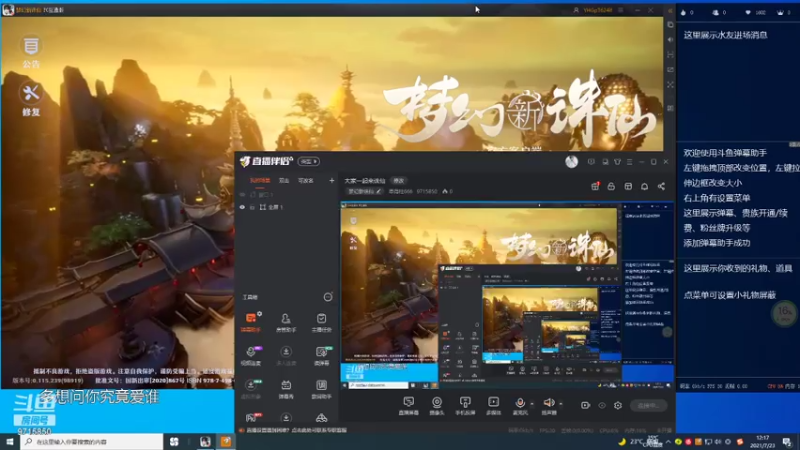The width and height of the screenshot is (800, 450).
Task: Select the orange broadcaster app on the taskbar
Action: coord(226,441)
